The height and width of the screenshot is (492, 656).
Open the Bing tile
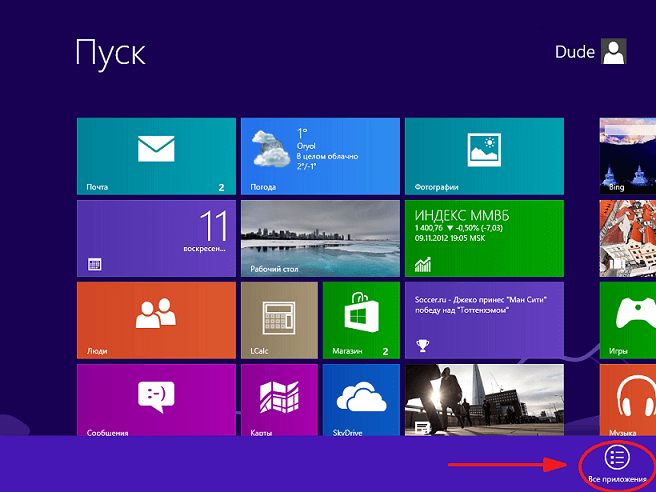click(x=627, y=155)
